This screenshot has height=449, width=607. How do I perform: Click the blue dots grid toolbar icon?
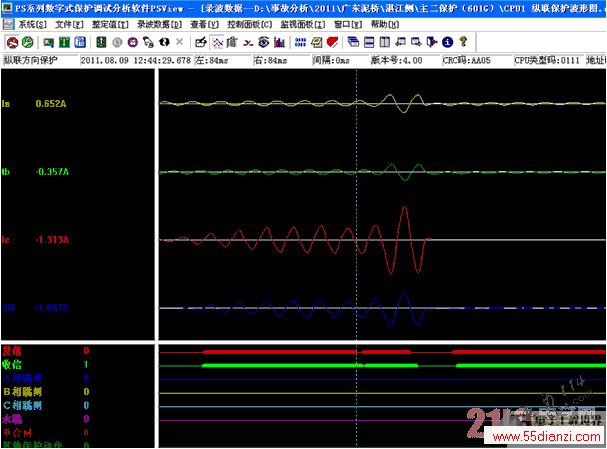(300, 42)
